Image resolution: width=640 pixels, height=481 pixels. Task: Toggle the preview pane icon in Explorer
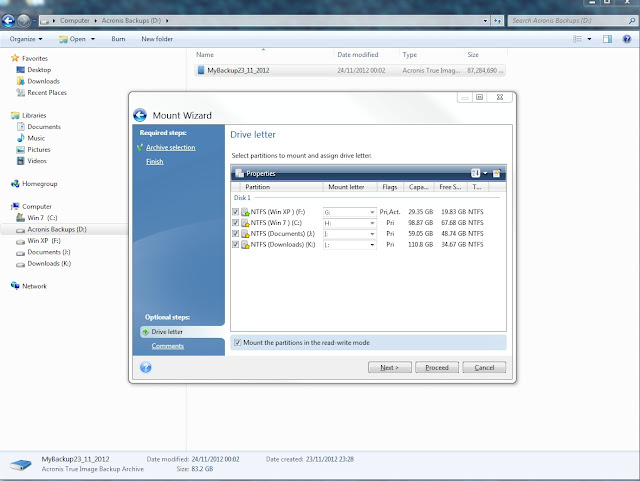[x=607, y=39]
